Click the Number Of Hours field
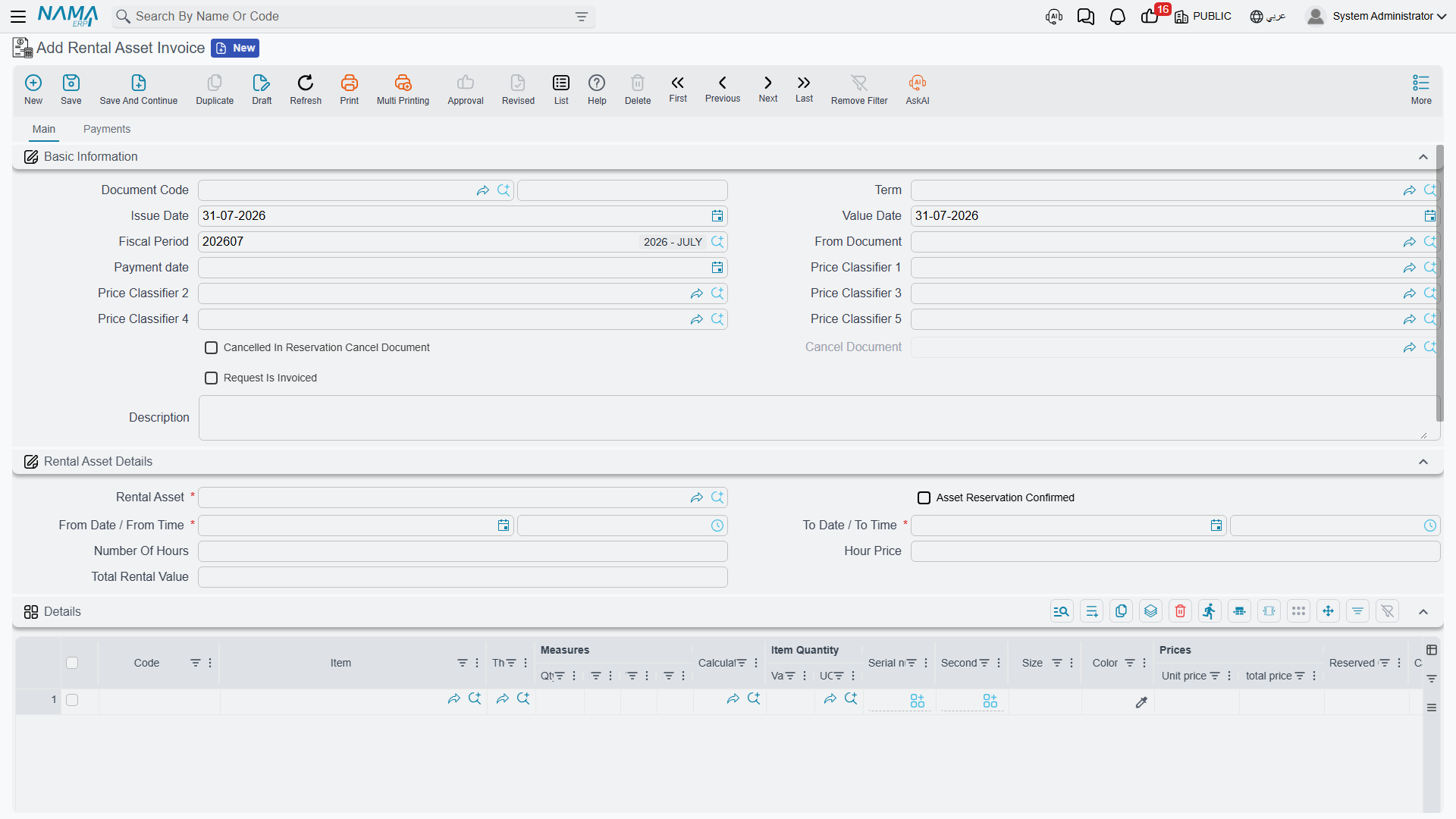This screenshot has width=1456, height=819. click(x=463, y=551)
